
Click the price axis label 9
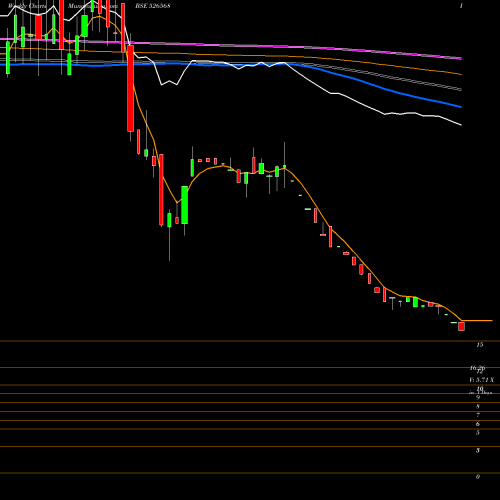pyautogui.click(x=478, y=397)
